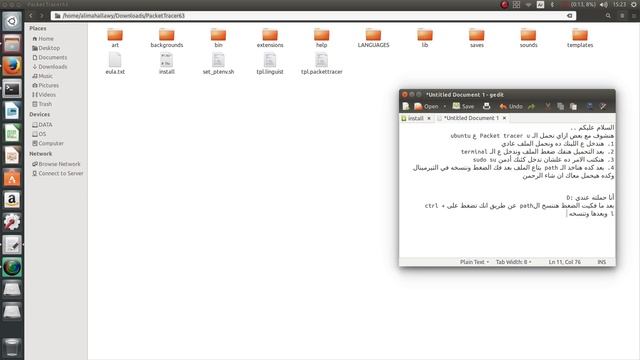Select the backgrounds folder
The width and height of the screenshot is (640, 360).
point(167,38)
